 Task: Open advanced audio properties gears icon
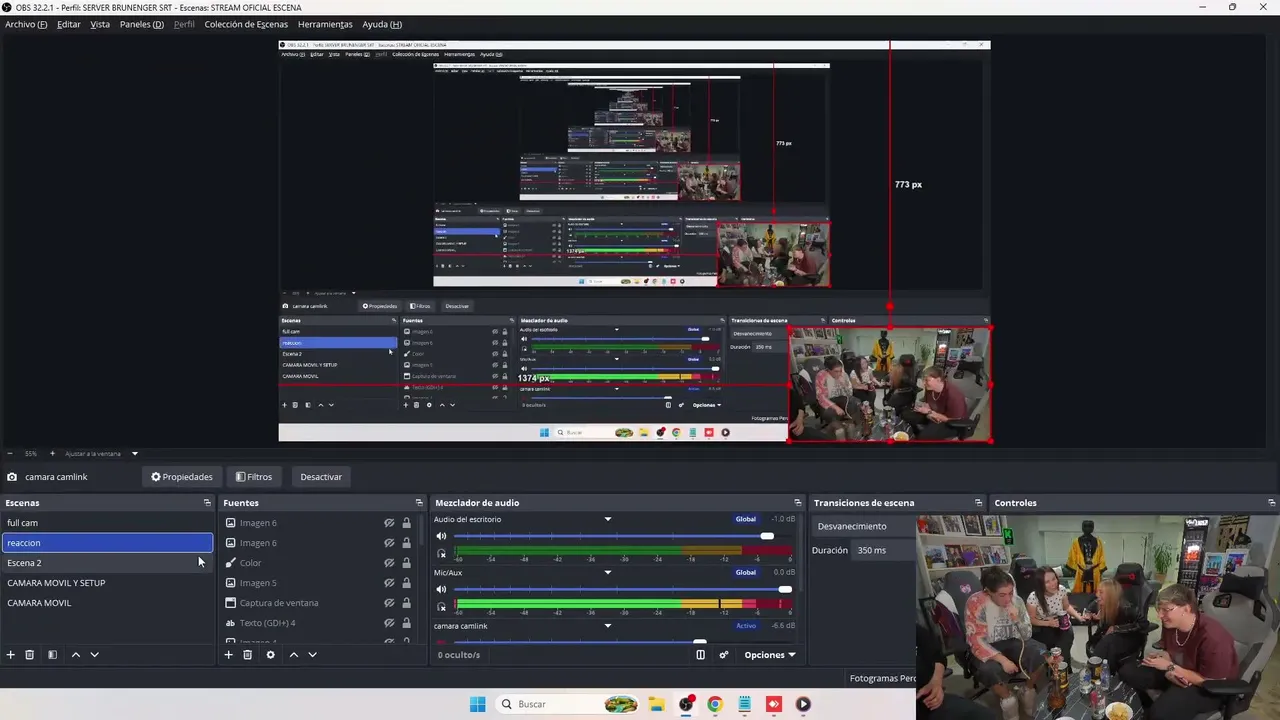click(x=724, y=655)
